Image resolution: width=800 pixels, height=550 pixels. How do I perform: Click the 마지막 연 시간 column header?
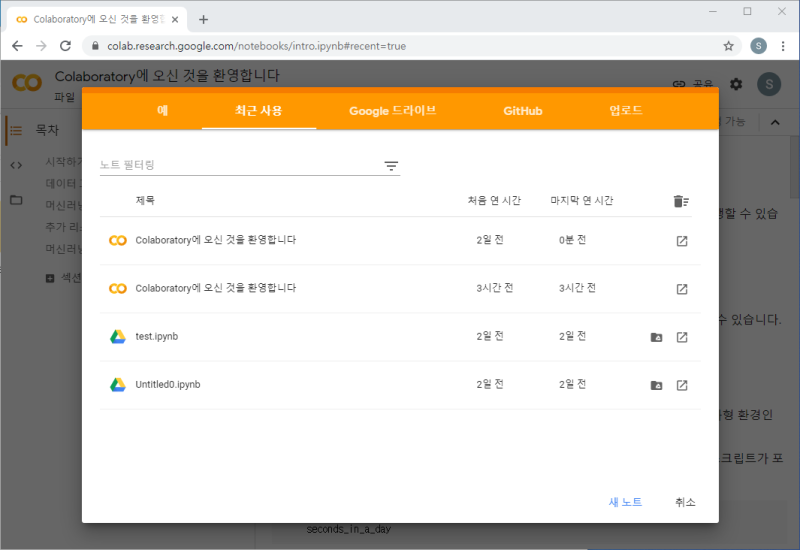[x=582, y=201]
